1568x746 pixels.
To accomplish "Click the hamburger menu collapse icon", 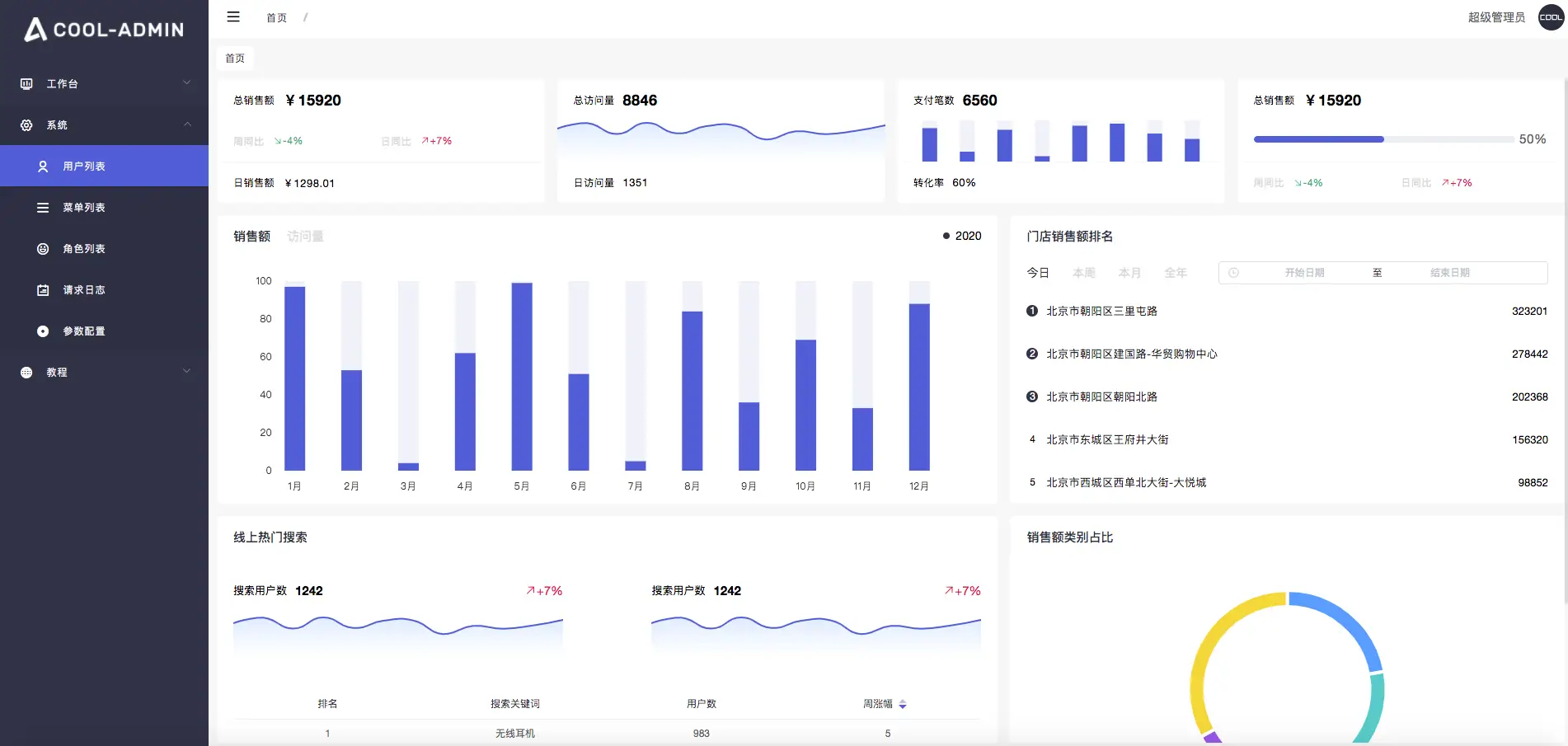I will coord(233,16).
